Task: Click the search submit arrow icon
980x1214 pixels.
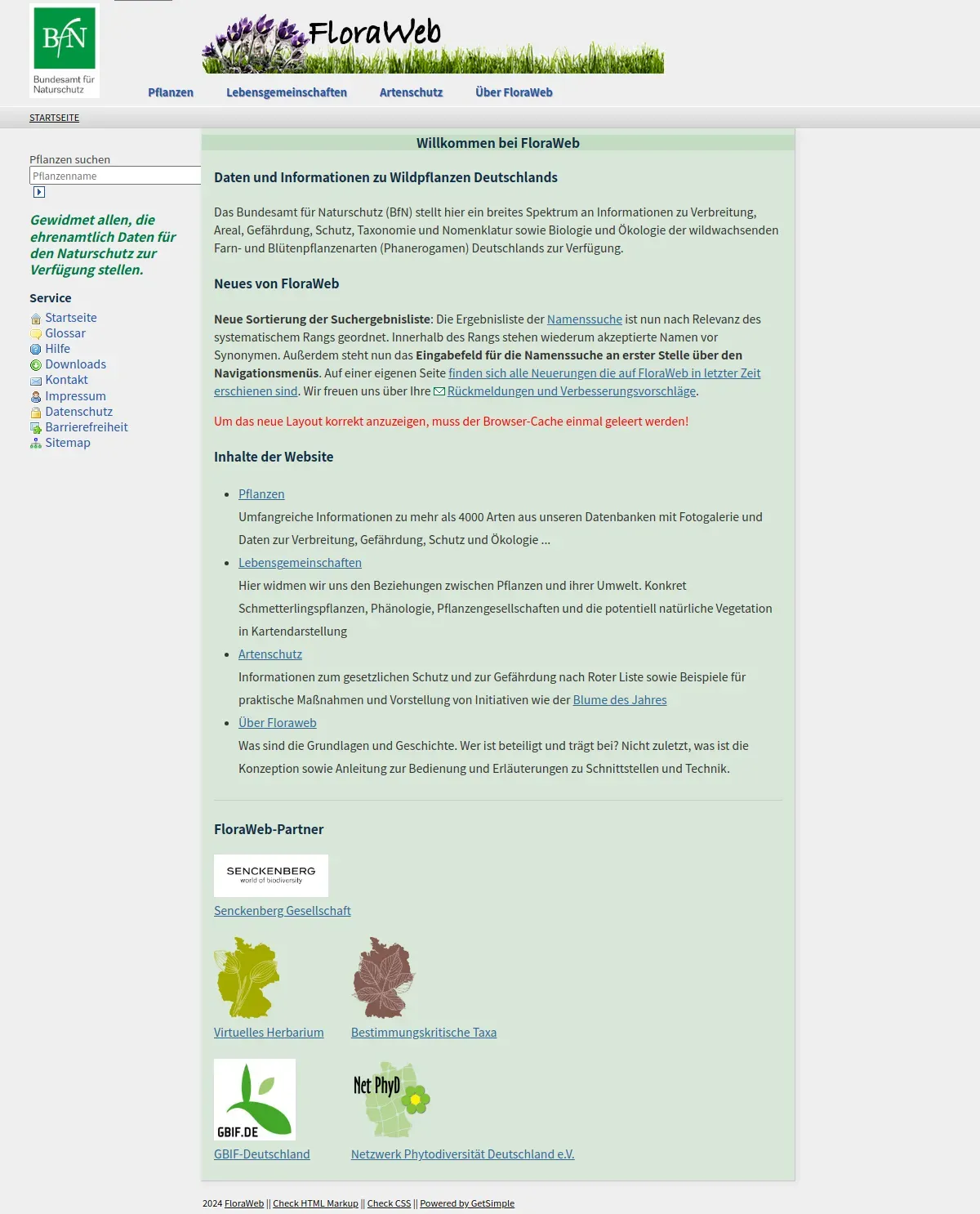Action: [39, 192]
